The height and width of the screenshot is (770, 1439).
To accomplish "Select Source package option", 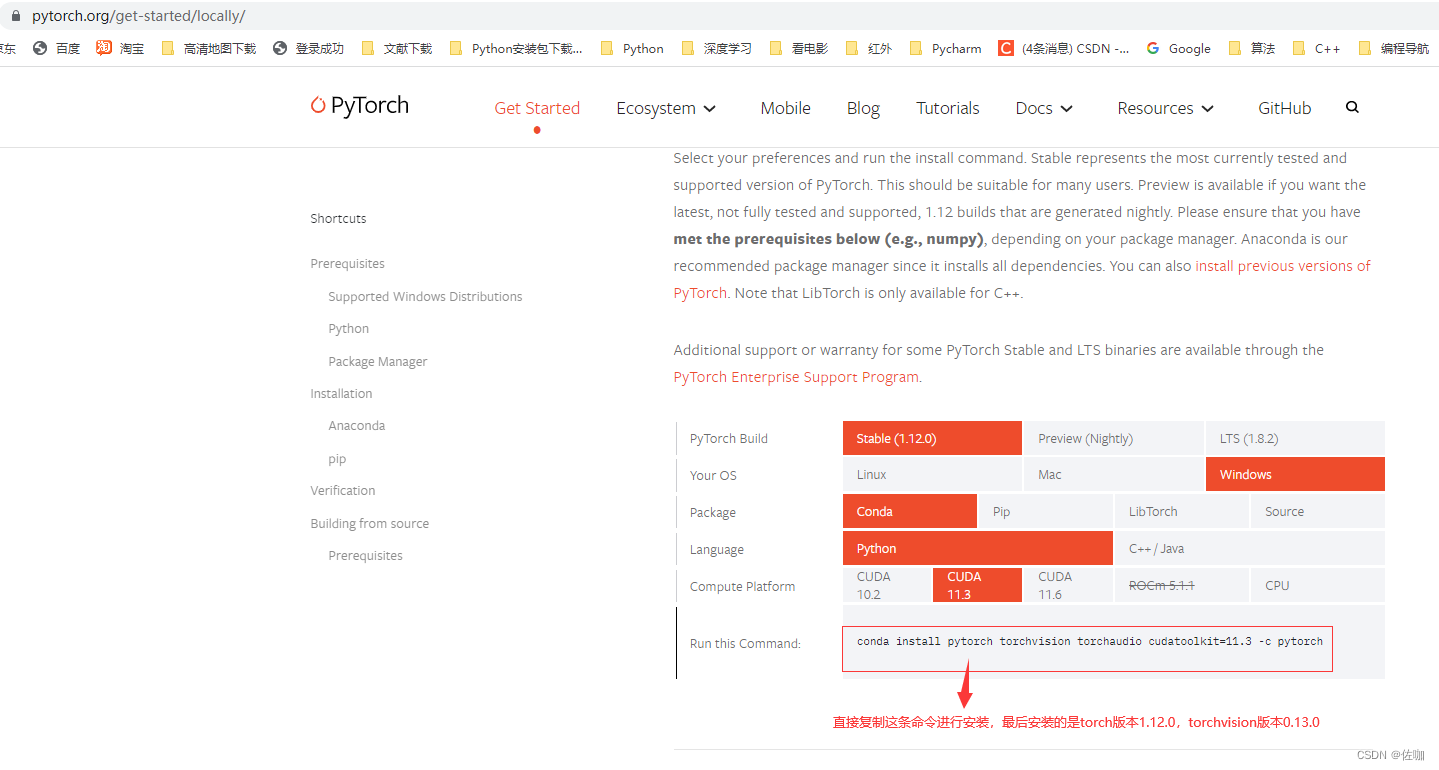I will (x=1318, y=511).
